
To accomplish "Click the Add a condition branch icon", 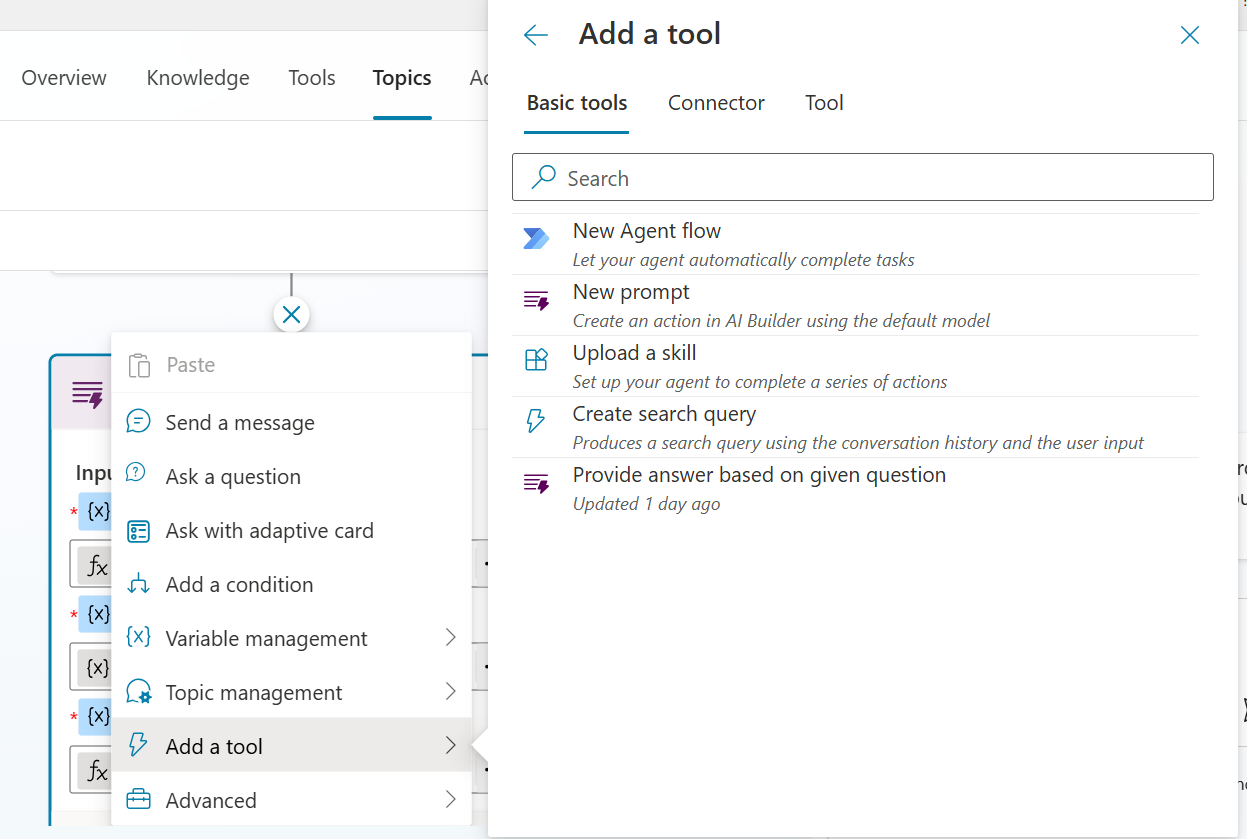I will 139,585.
